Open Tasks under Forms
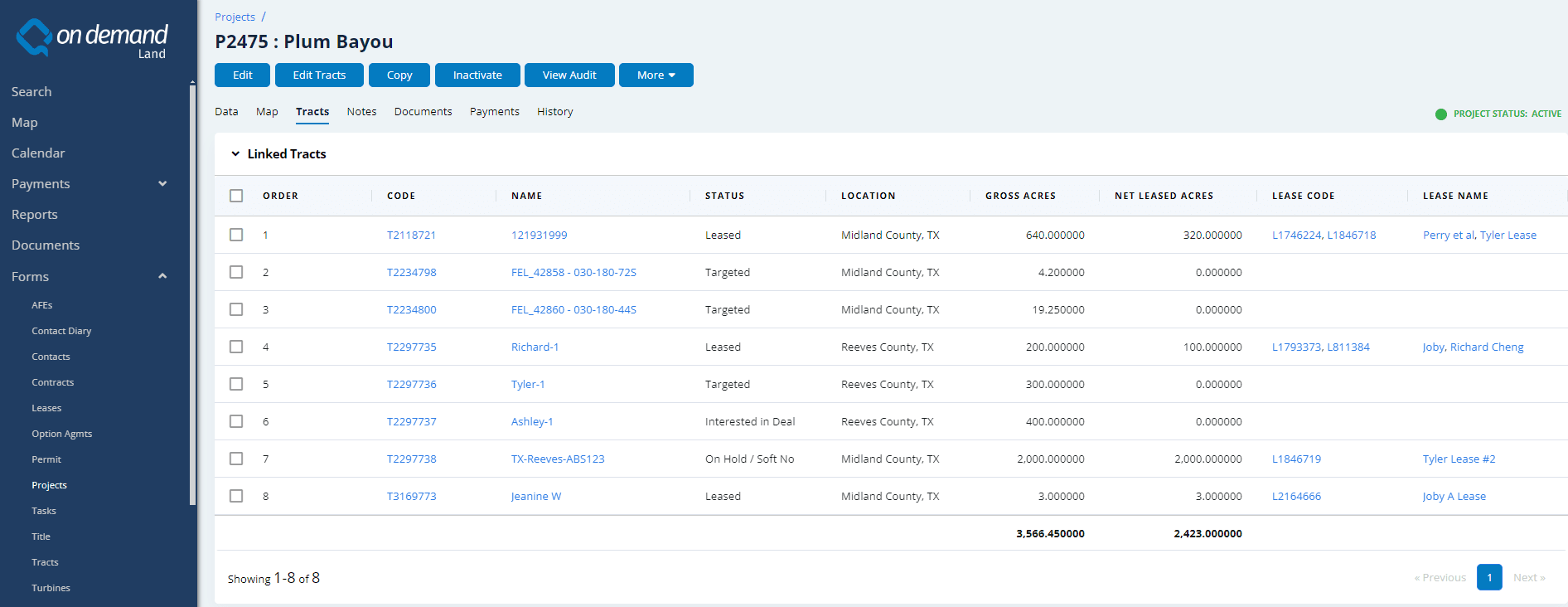 44,511
